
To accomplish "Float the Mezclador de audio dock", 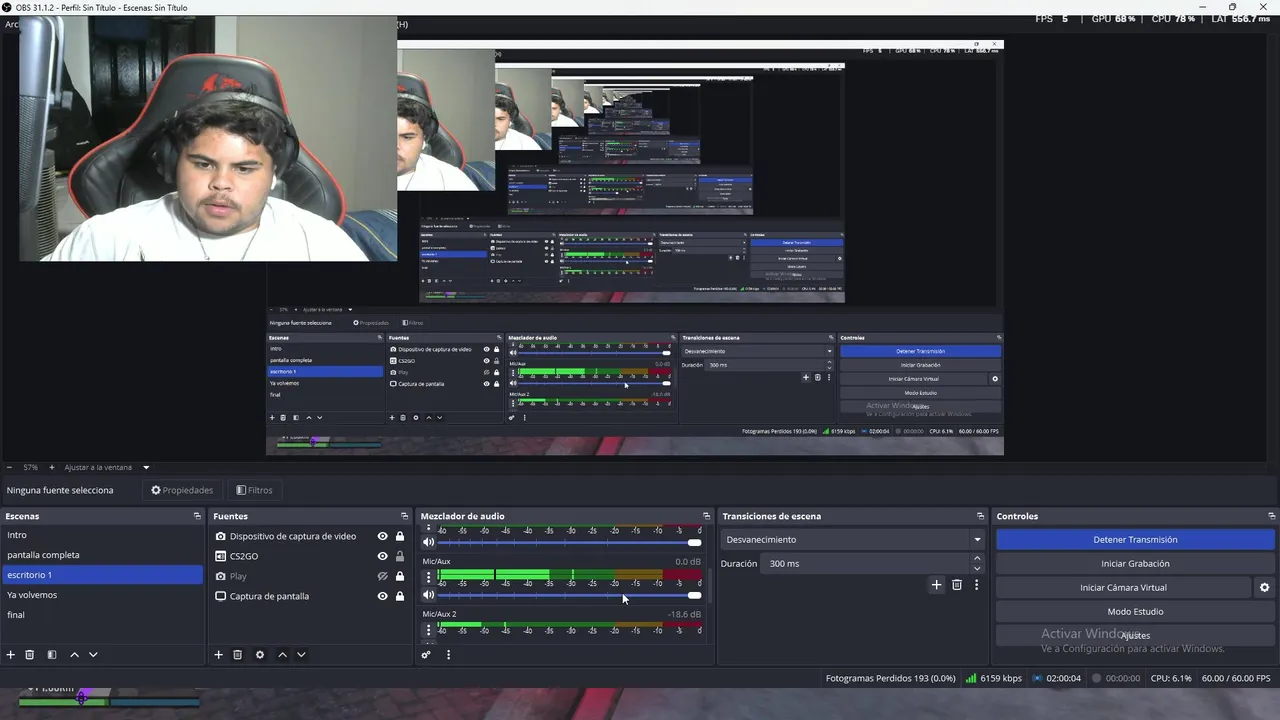I will pos(706,516).
